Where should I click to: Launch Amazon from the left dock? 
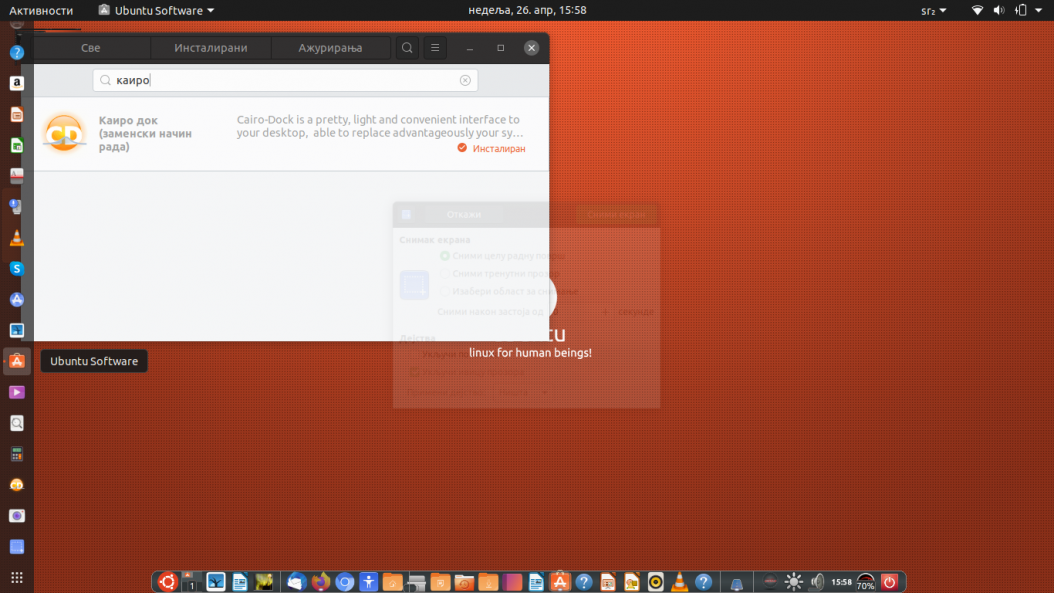[17, 83]
